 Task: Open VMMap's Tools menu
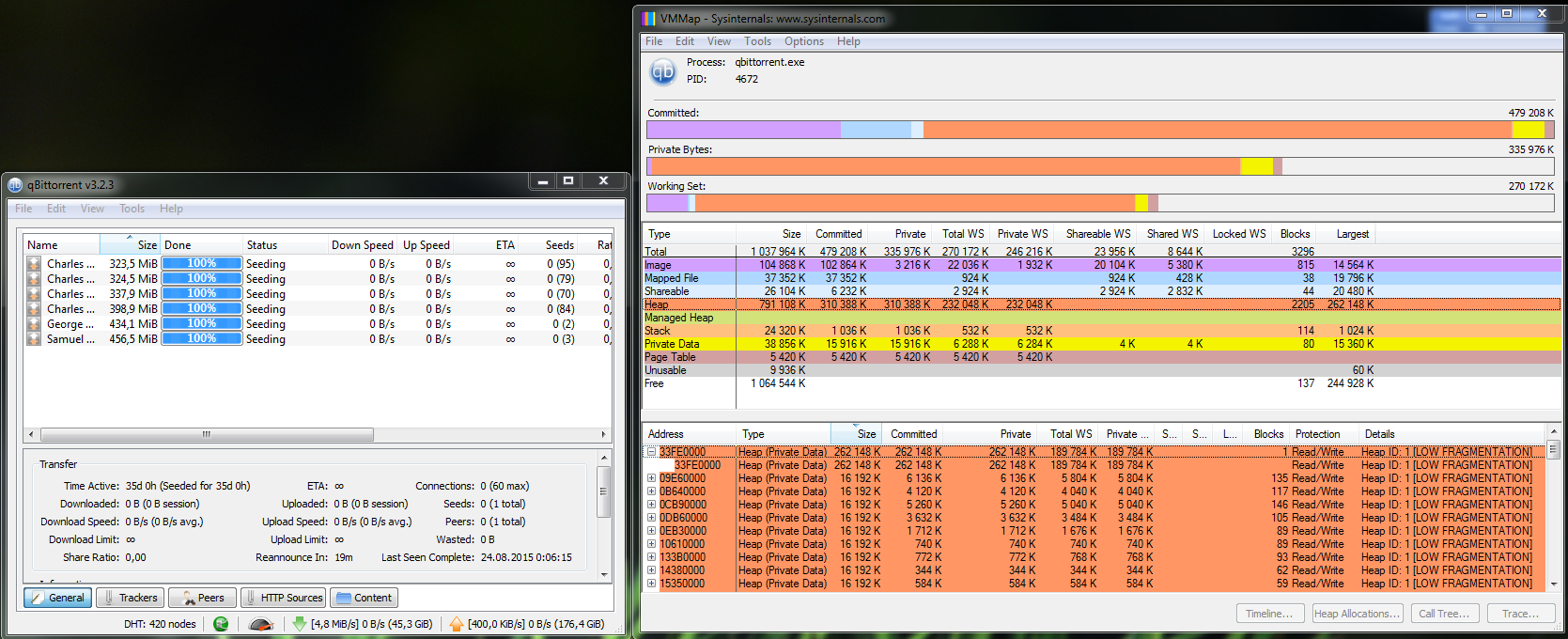click(757, 41)
